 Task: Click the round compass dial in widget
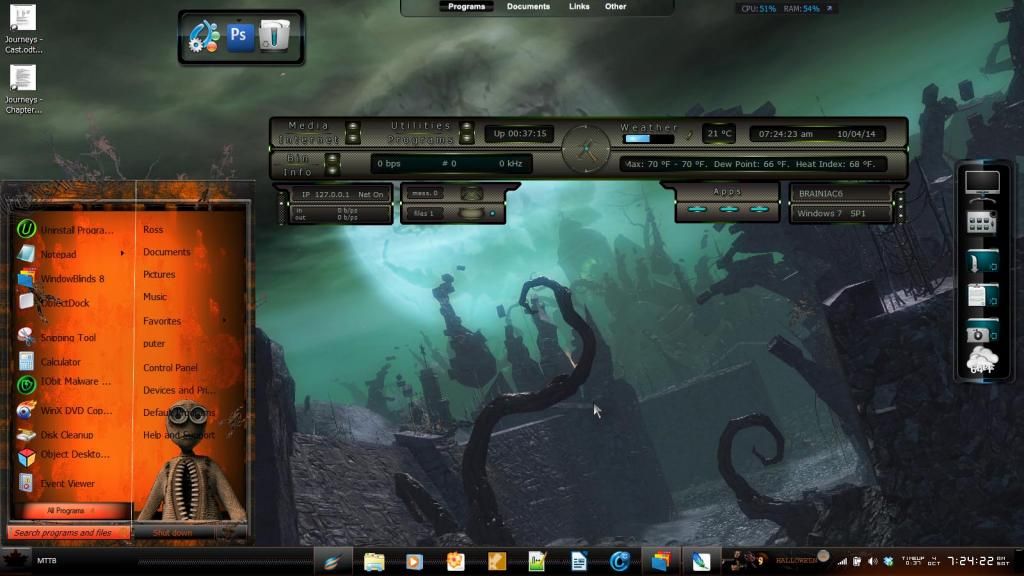pyautogui.click(x=586, y=149)
